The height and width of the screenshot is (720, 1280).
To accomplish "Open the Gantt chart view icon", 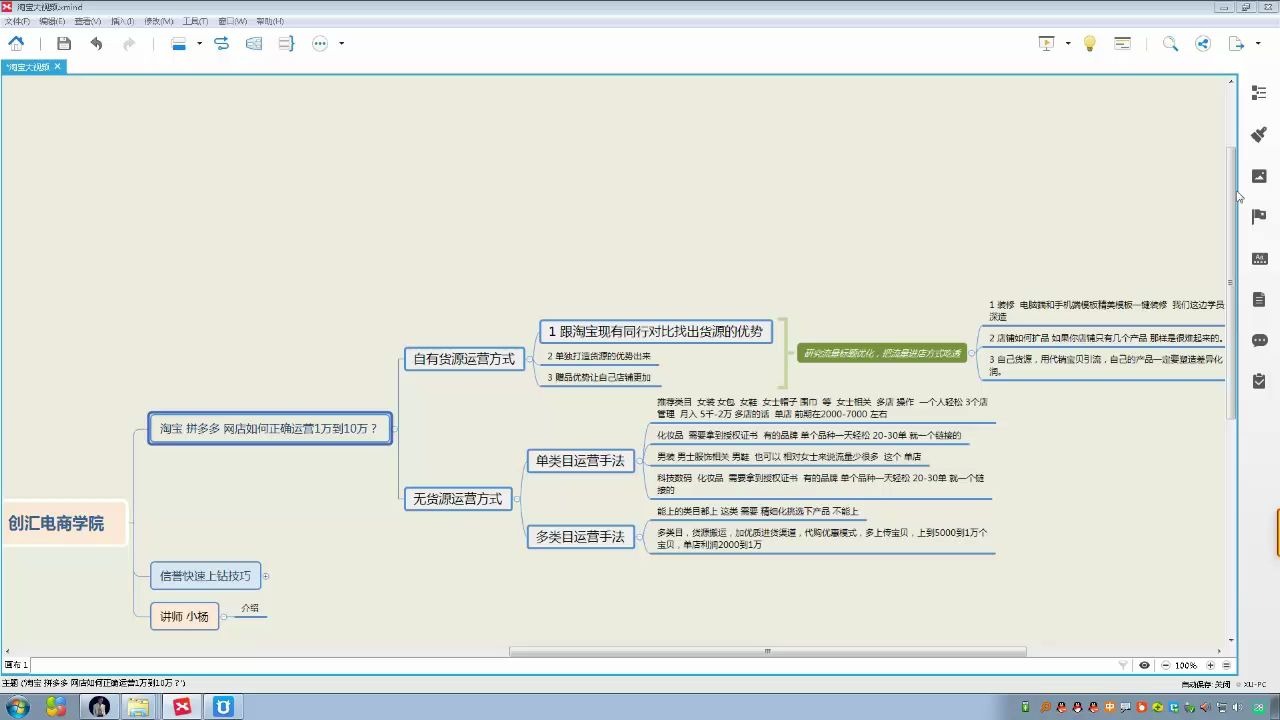I will (1123, 43).
